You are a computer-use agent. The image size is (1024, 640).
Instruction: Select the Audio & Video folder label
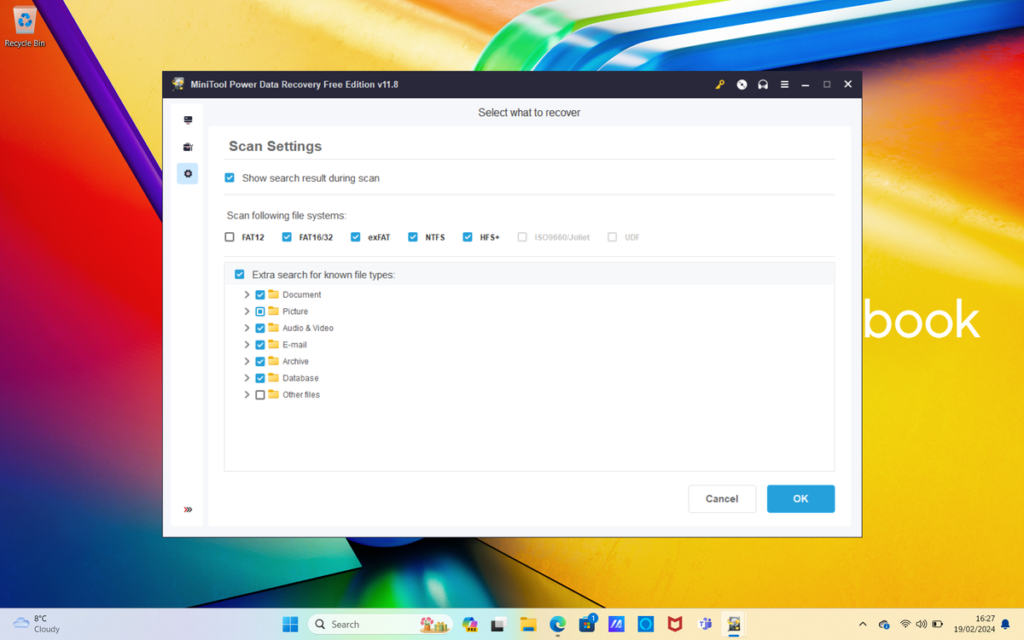(308, 328)
